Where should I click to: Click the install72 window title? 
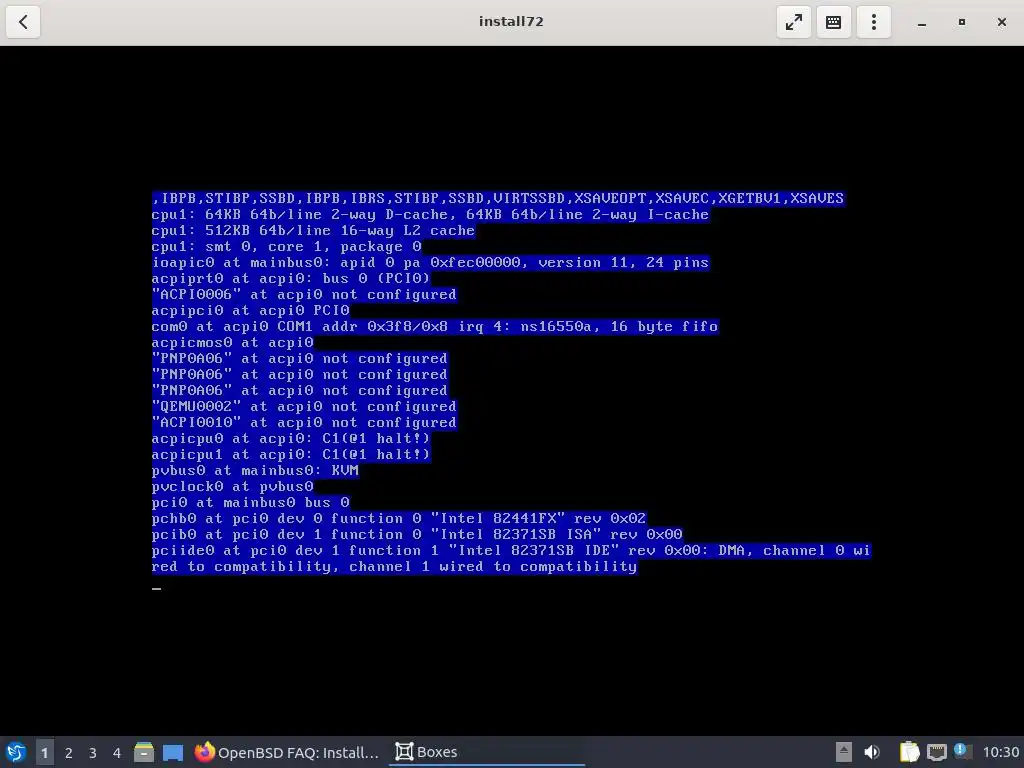[x=511, y=22]
